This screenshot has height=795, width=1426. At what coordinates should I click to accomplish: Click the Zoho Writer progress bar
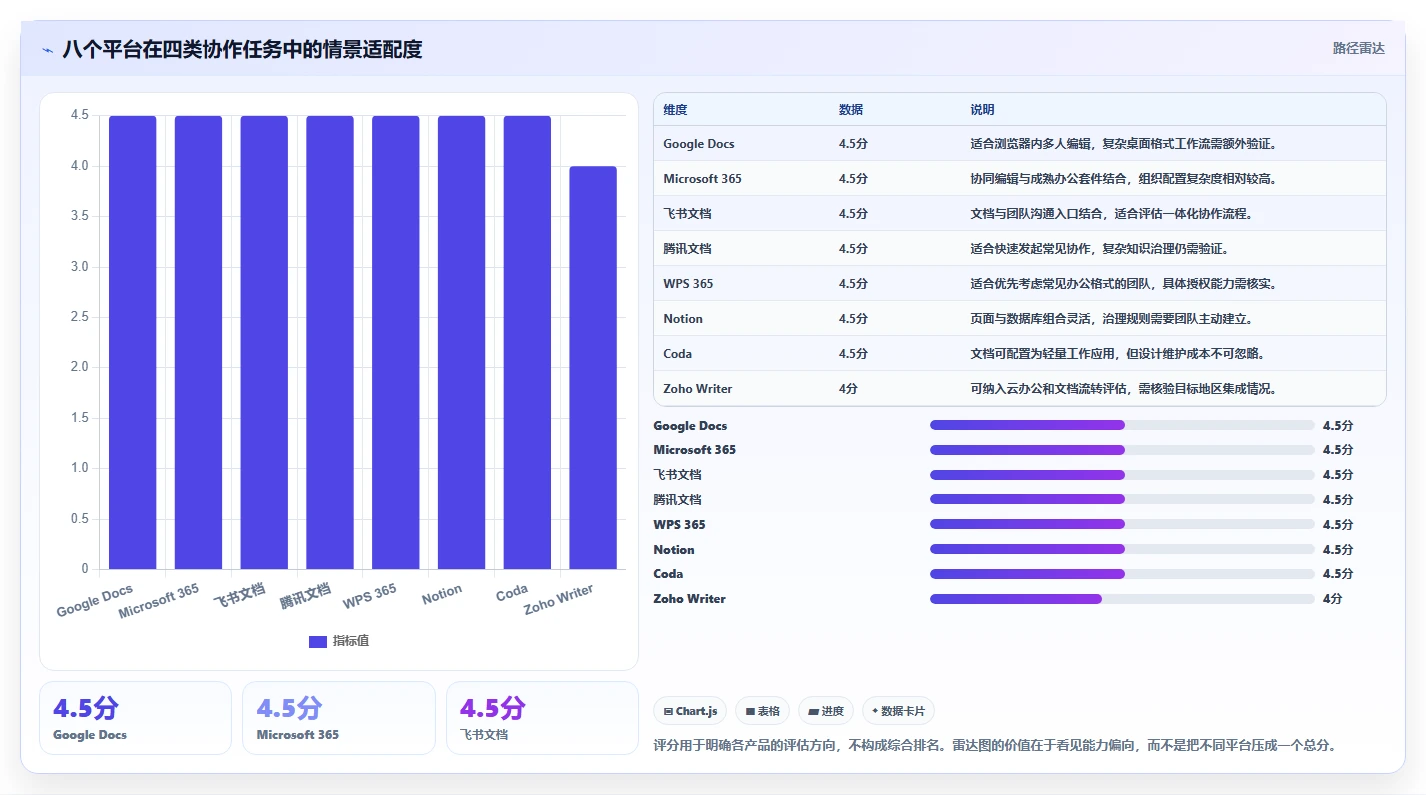1122,599
